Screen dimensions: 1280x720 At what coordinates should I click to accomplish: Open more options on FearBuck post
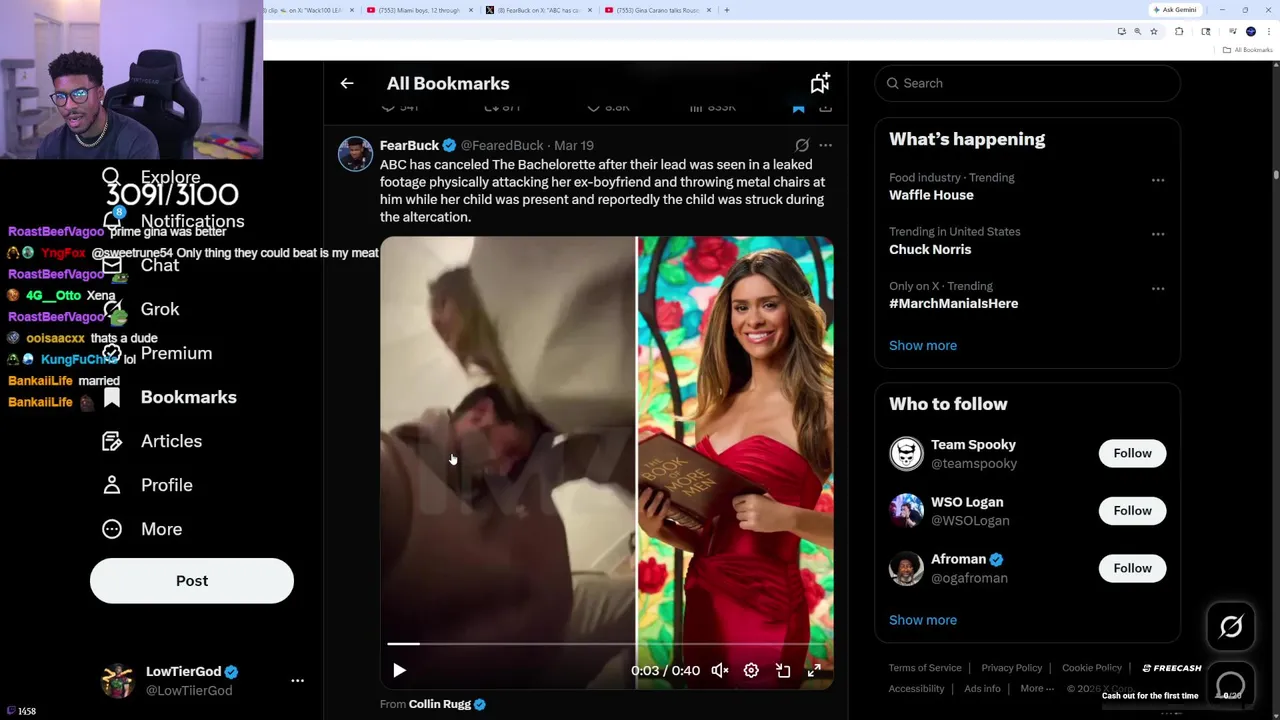[825, 145]
